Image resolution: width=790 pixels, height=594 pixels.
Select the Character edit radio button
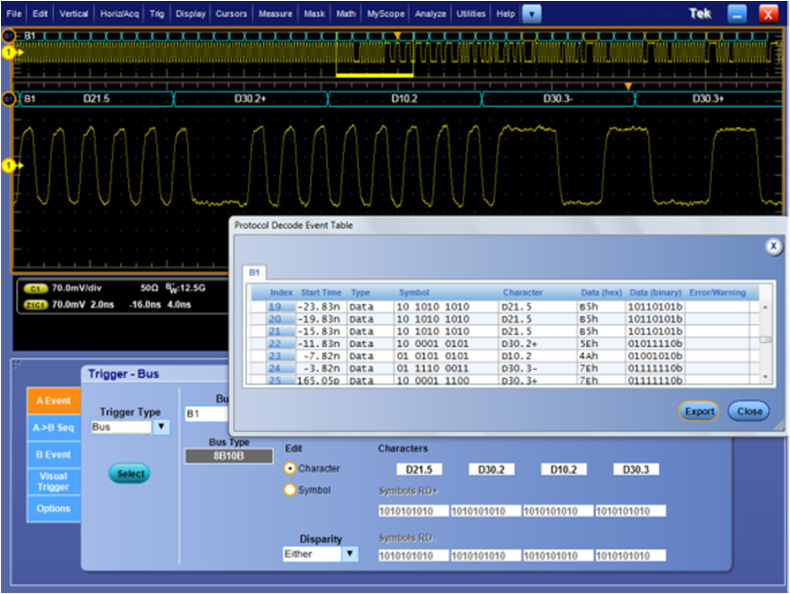291,468
